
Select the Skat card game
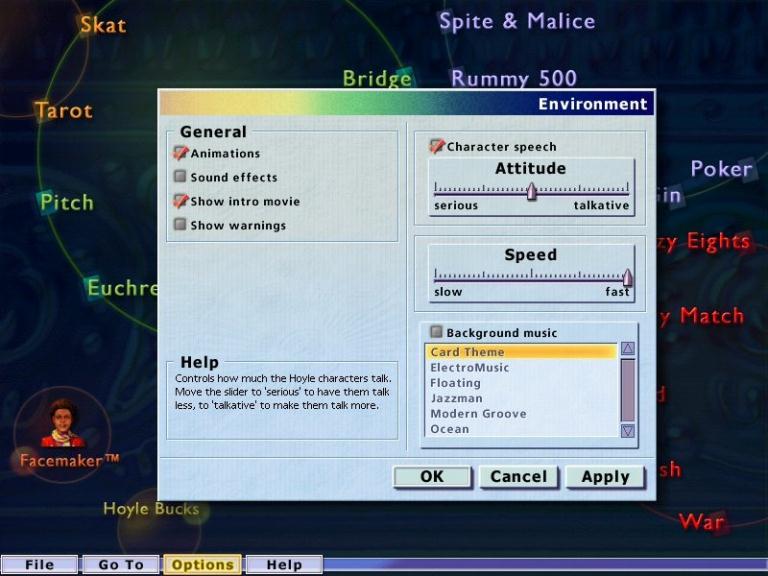[103, 24]
